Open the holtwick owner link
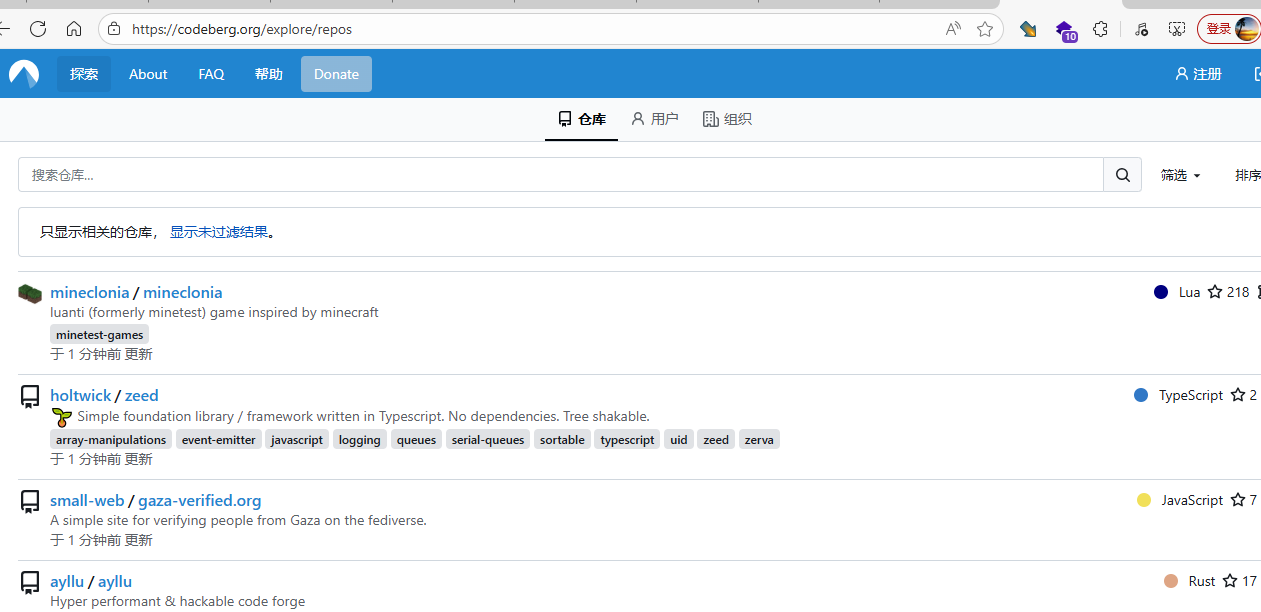1261x612 pixels. (x=81, y=395)
